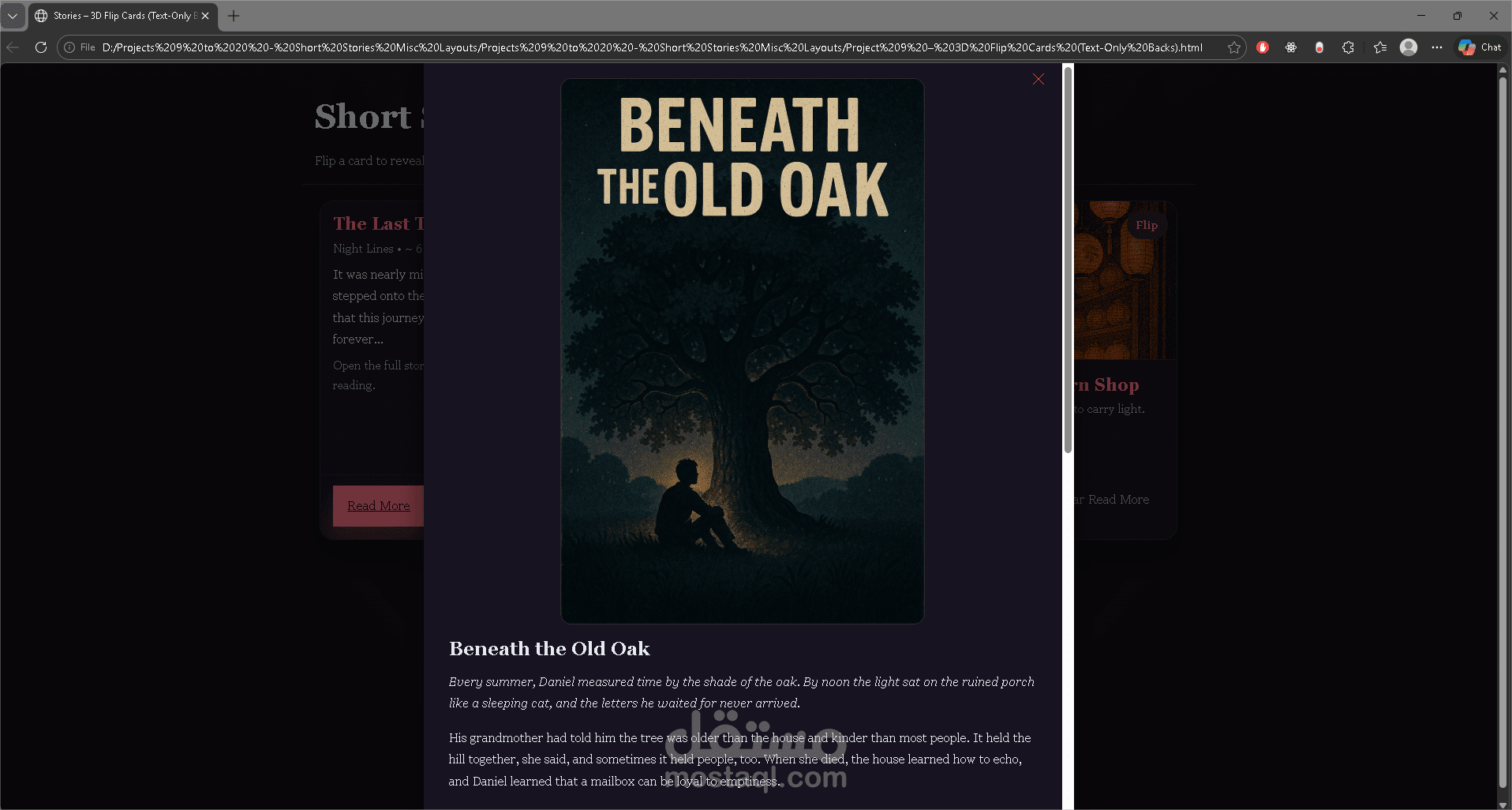Open the tab list dropdown chevron
Screen dimensions: 1512x810
(13, 16)
